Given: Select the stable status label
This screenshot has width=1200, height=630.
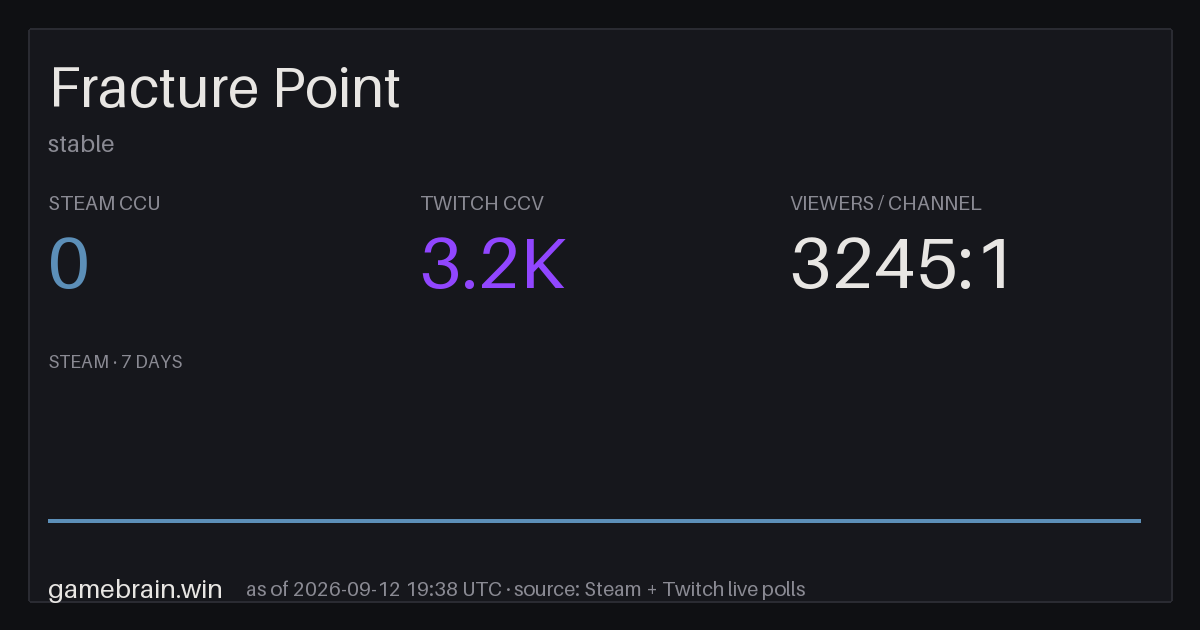Looking at the screenshot, I should [81, 144].
